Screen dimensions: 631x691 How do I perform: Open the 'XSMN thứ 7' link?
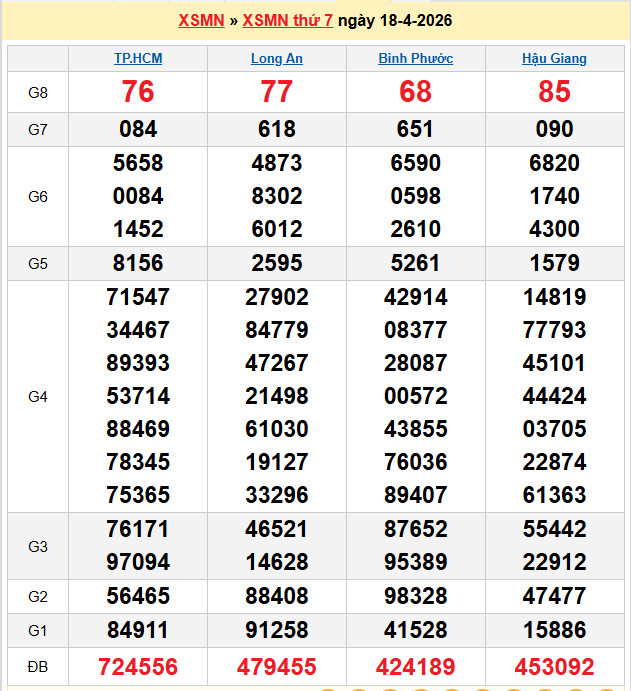pyautogui.click(x=288, y=20)
